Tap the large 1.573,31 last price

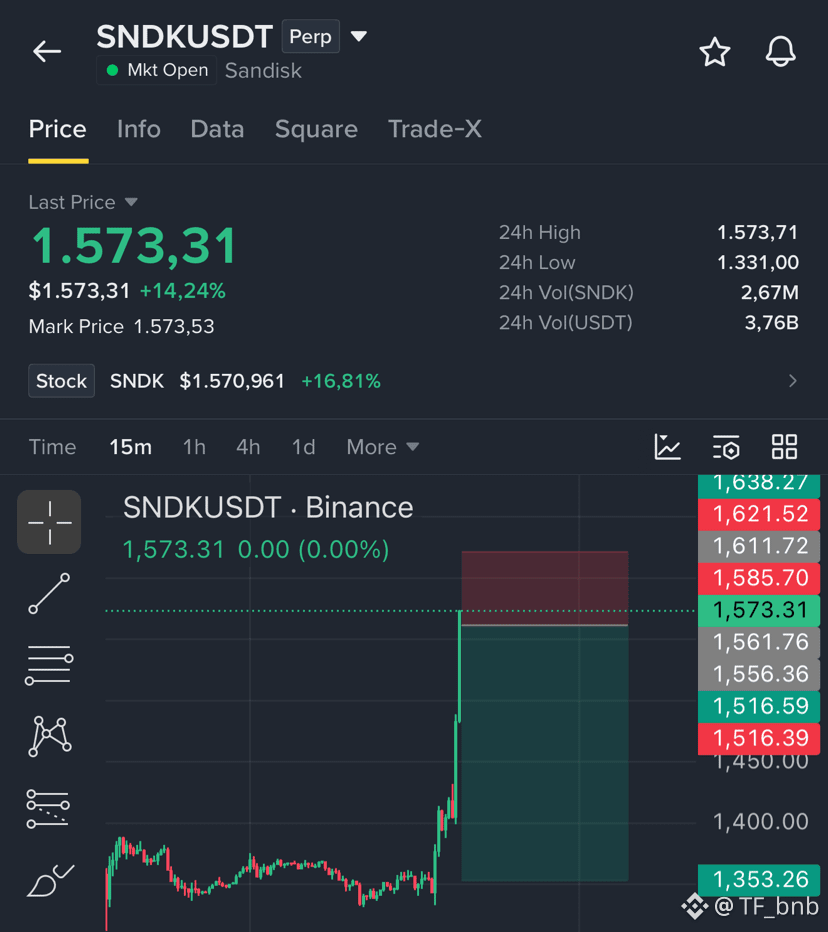[x=134, y=246]
